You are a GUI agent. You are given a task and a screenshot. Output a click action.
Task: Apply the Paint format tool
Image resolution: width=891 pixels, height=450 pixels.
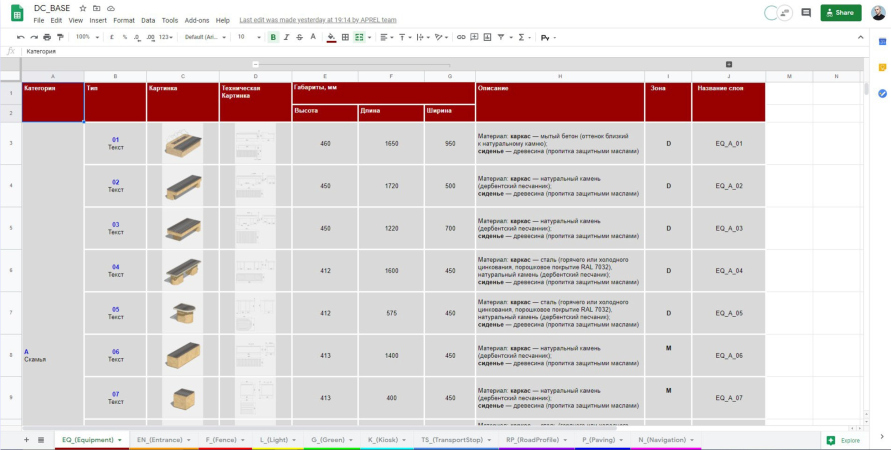pyautogui.click(x=60, y=37)
